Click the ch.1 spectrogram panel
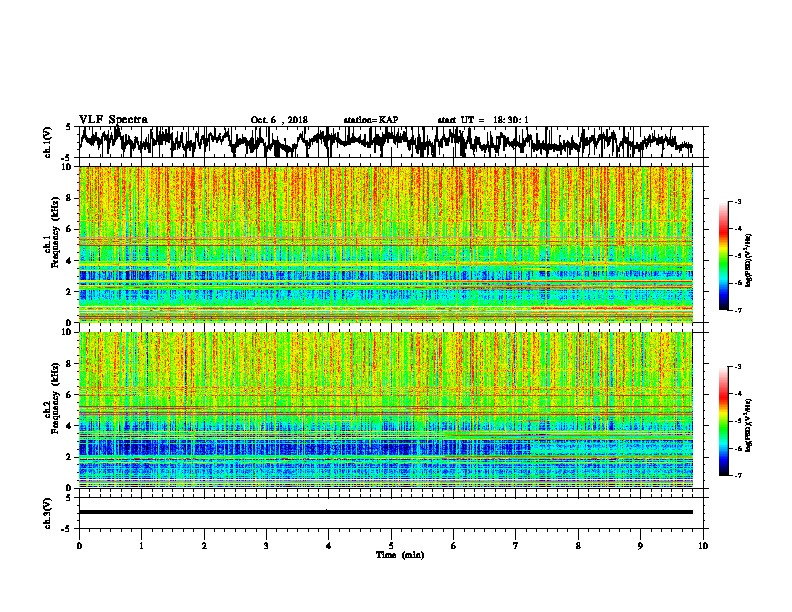The height and width of the screenshot is (612, 792). click(386, 244)
